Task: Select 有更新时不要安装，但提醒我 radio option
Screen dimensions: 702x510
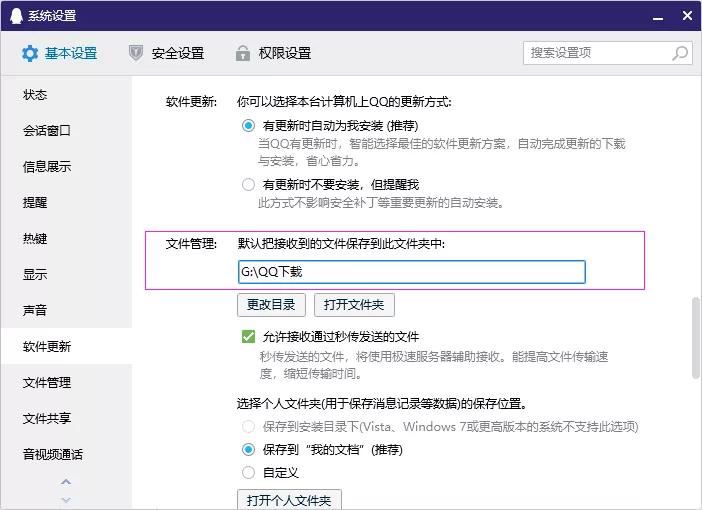Action: click(248, 184)
